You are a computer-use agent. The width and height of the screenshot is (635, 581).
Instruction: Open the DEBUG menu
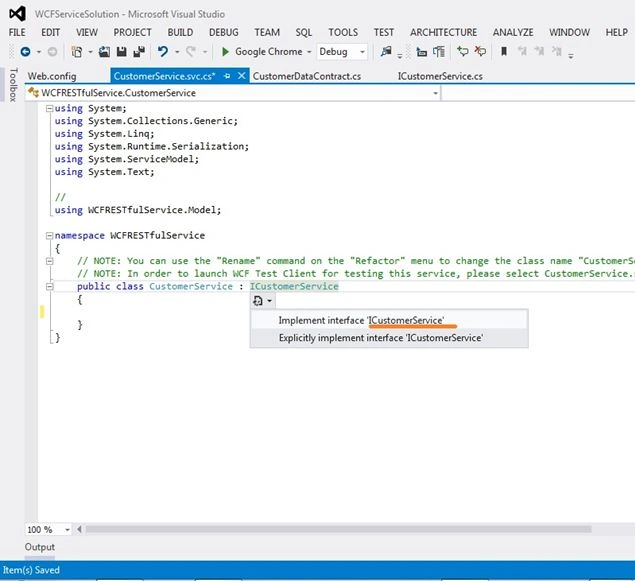coord(224,32)
